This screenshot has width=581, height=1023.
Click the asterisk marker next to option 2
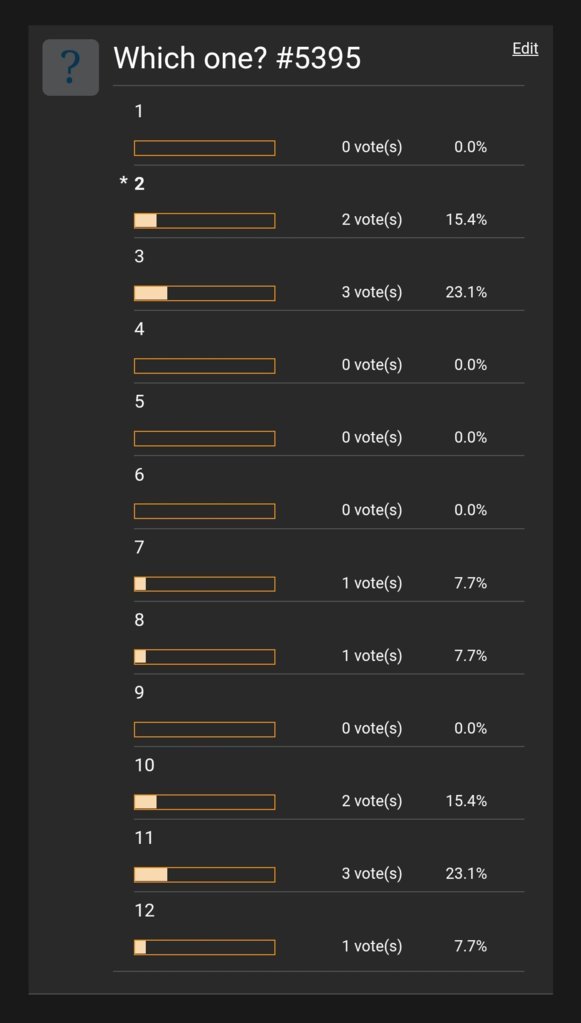[x=123, y=183]
